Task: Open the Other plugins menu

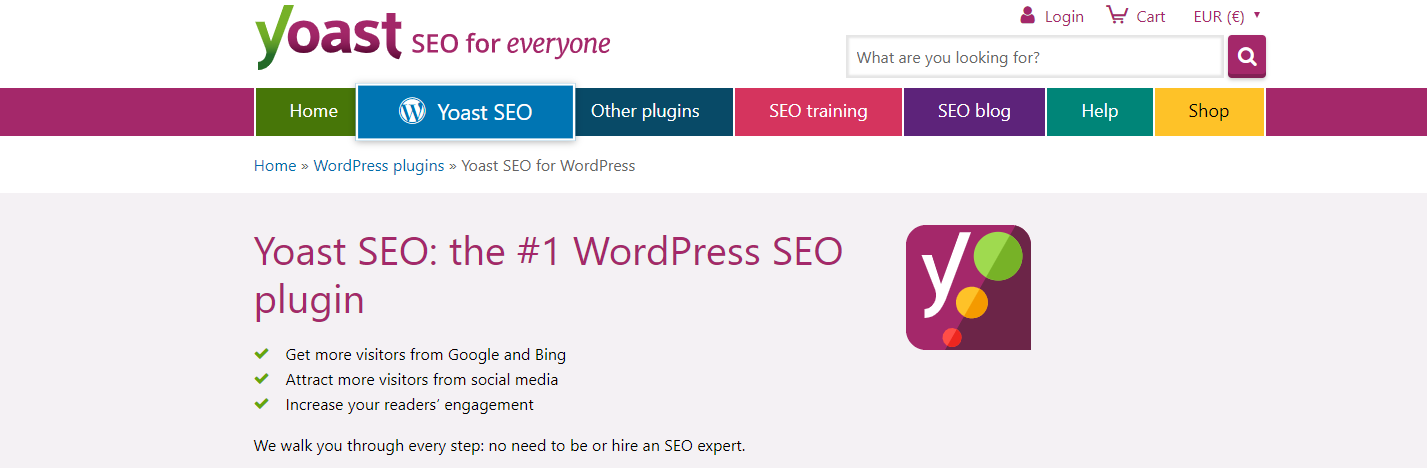Action: [645, 111]
